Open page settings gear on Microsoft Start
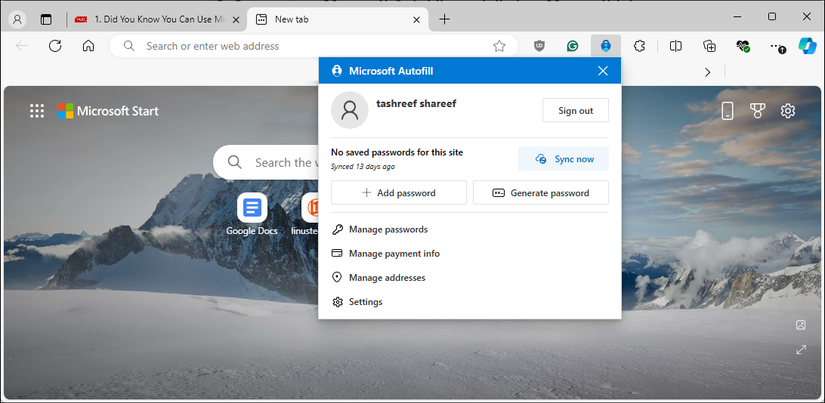Screen dimensions: 825x403 coord(788,110)
